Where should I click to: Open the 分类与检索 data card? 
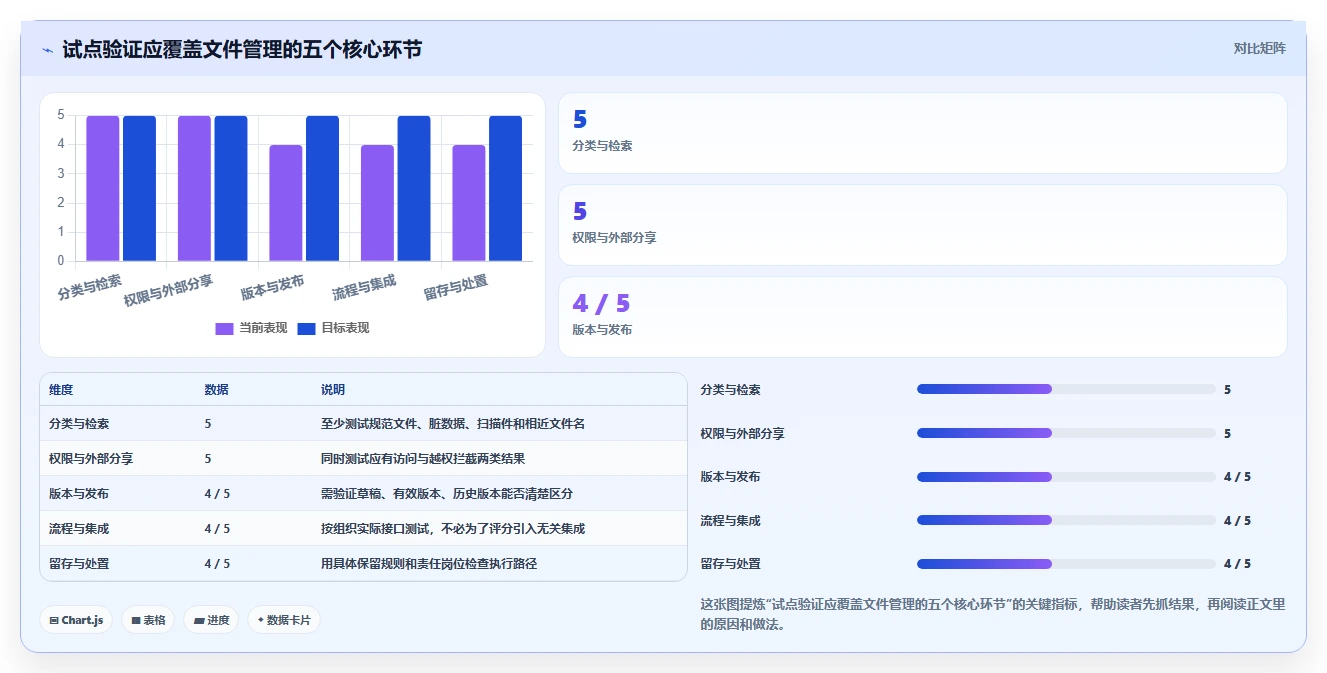922,133
